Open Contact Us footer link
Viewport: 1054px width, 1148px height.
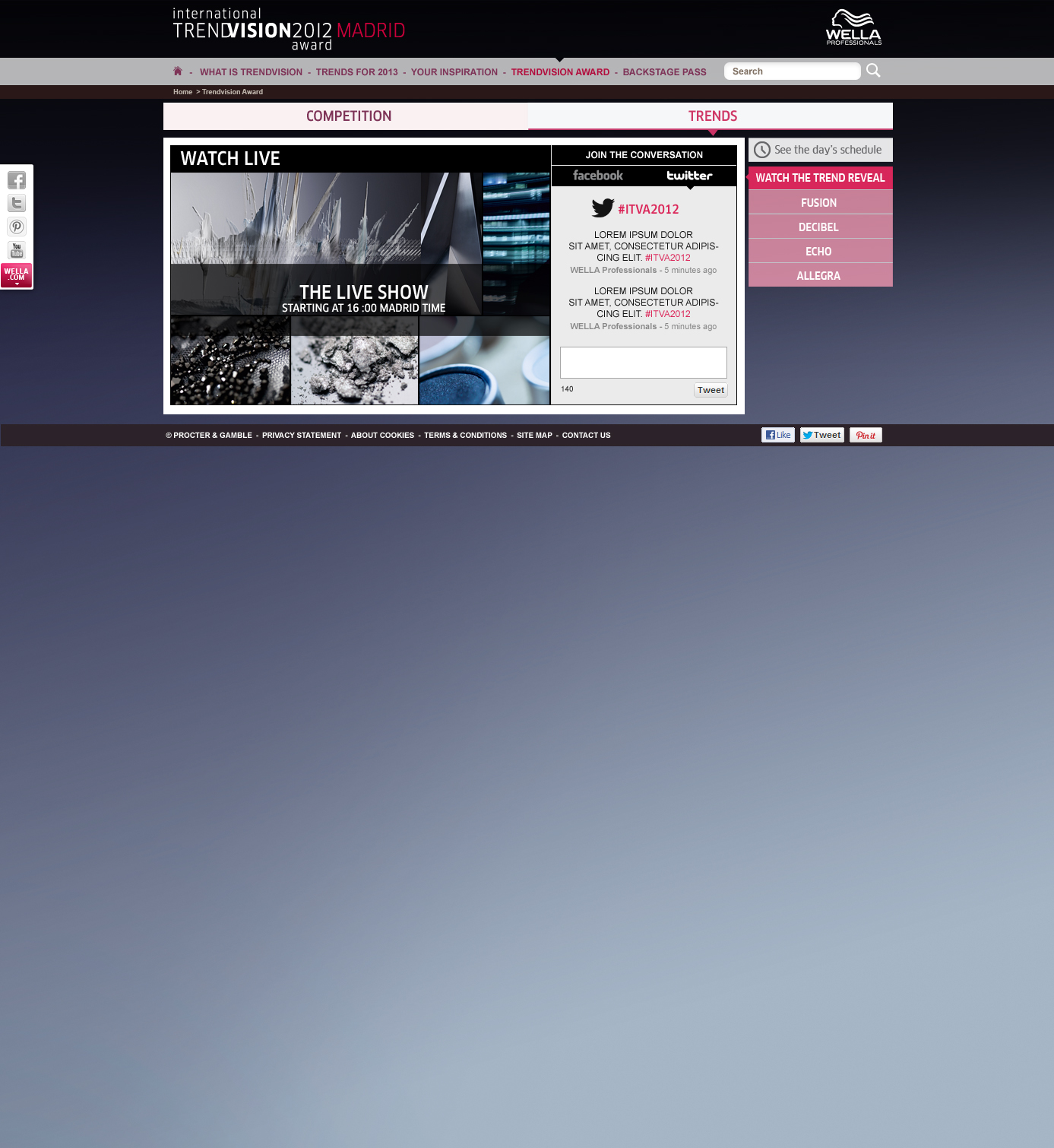click(586, 436)
